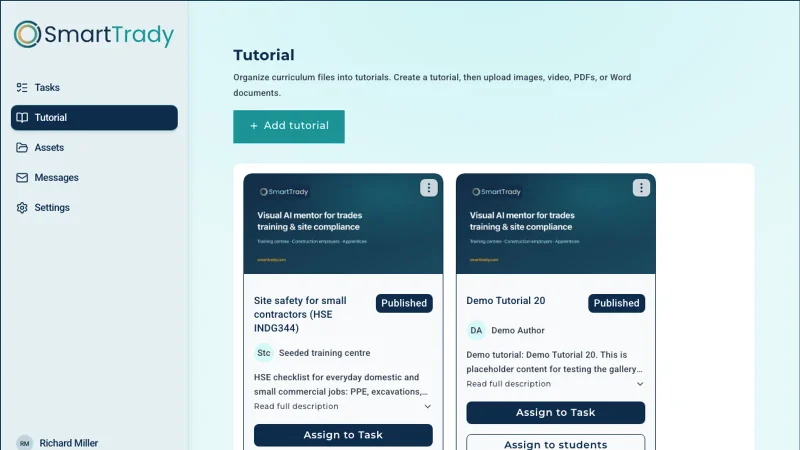
Task: Click the Messages envelope icon
Action: coord(22,178)
